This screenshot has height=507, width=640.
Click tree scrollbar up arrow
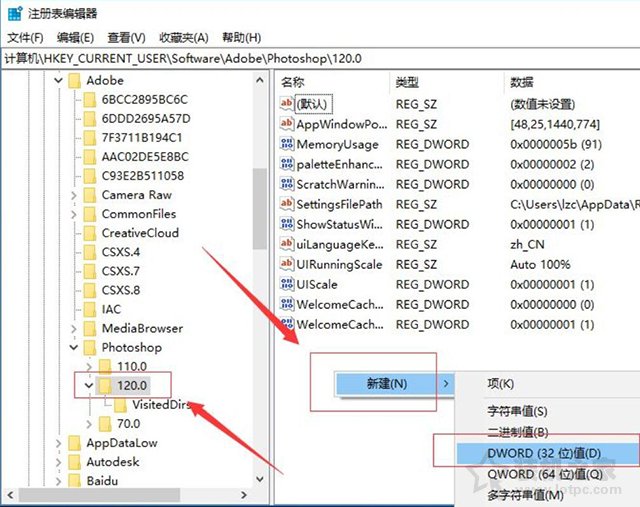(260, 80)
